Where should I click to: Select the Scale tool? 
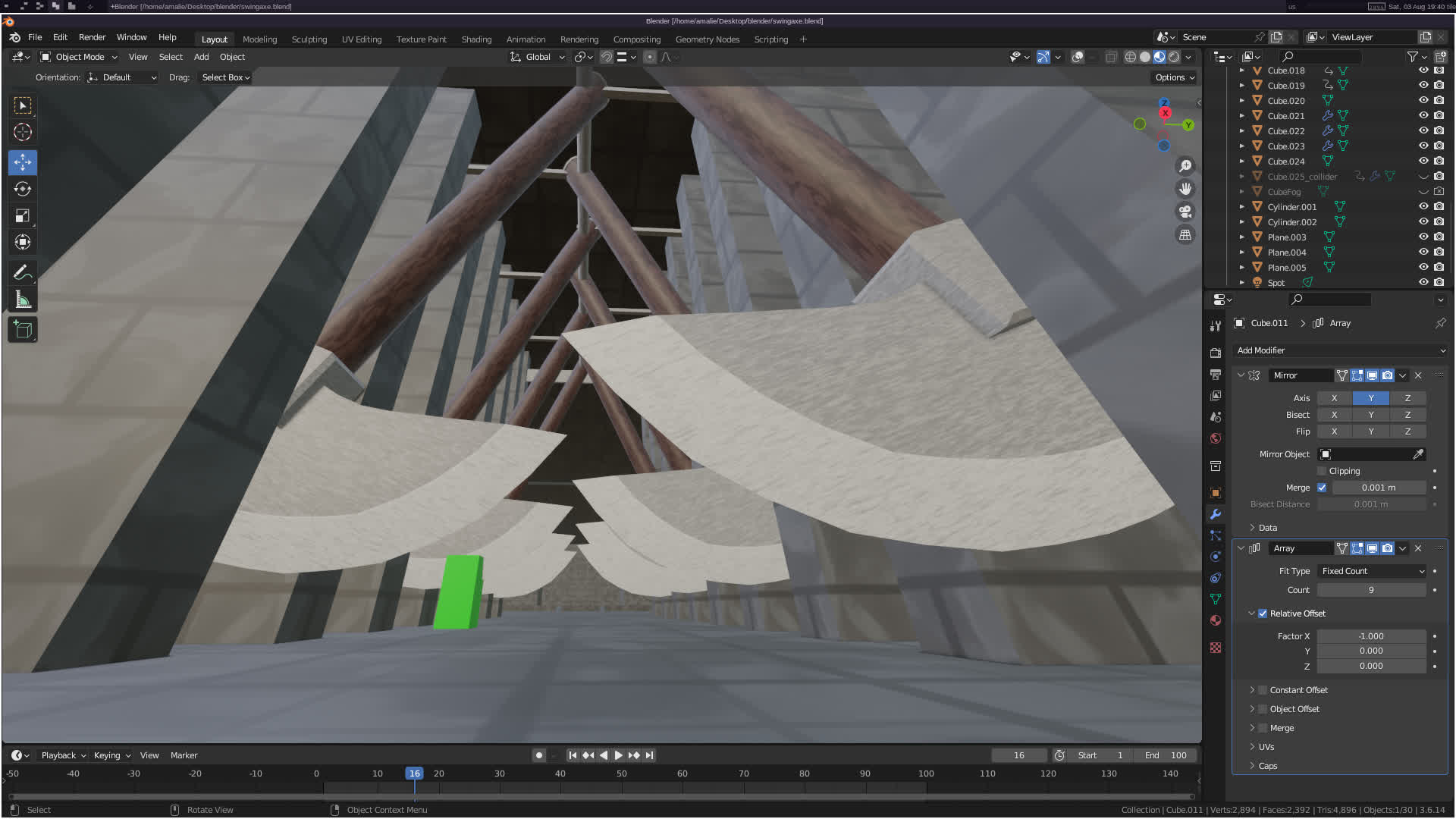(23, 216)
